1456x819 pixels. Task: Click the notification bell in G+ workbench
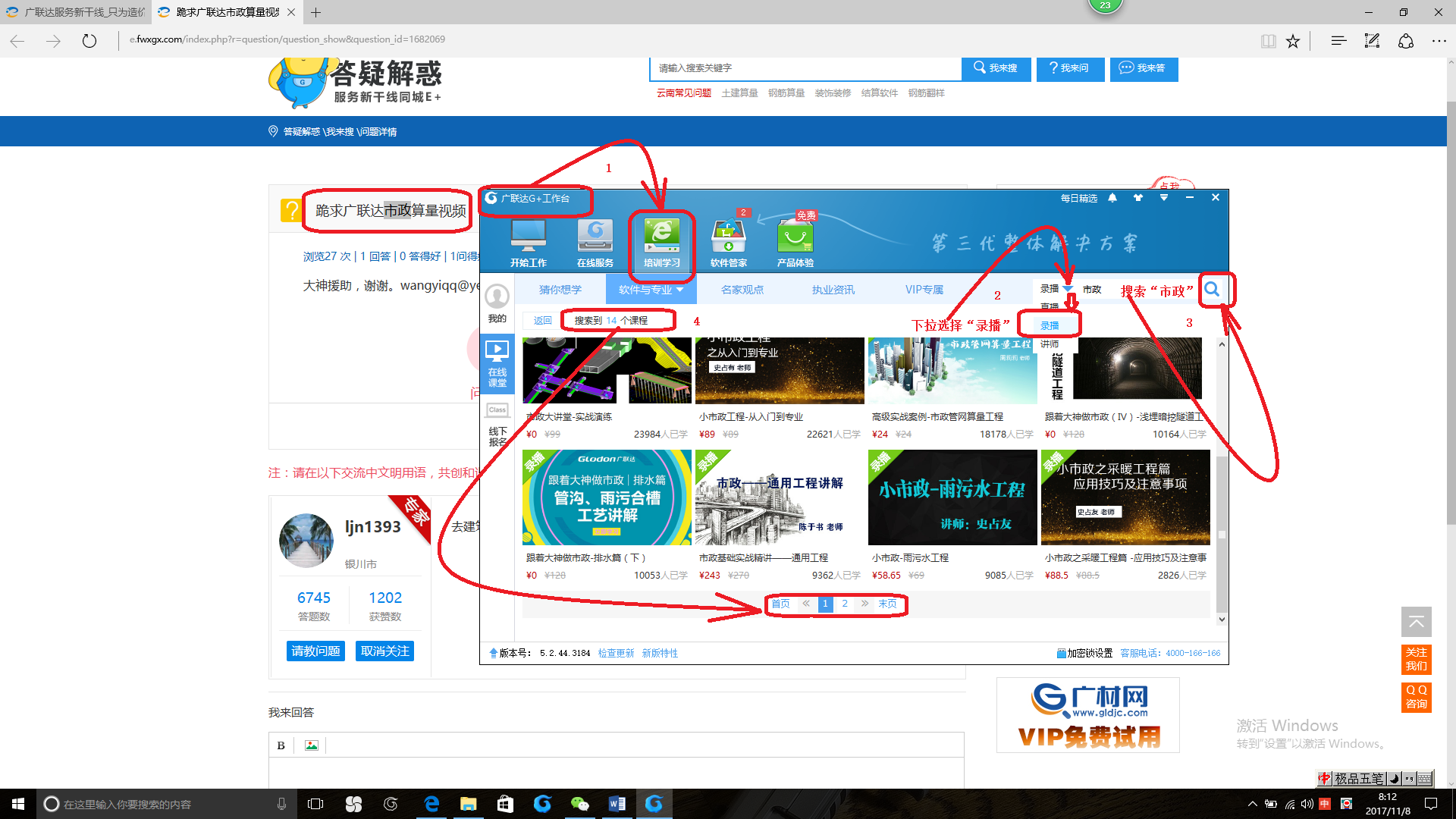click(1112, 198)
